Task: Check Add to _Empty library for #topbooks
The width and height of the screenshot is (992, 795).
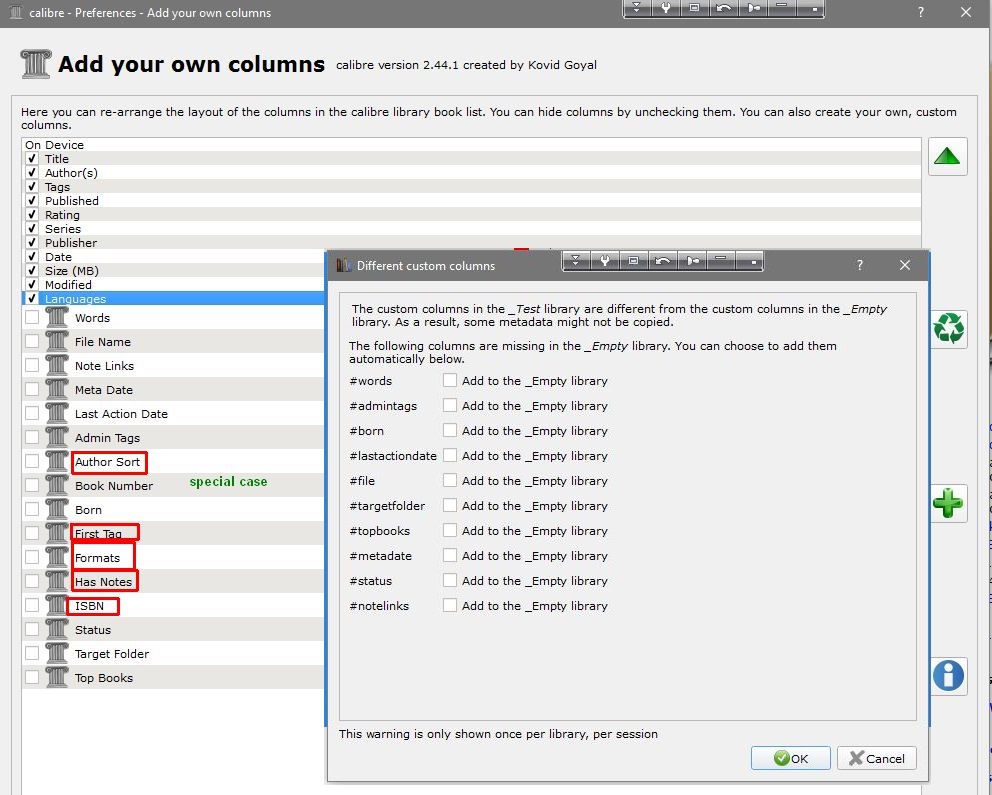Action: point(450,530)
